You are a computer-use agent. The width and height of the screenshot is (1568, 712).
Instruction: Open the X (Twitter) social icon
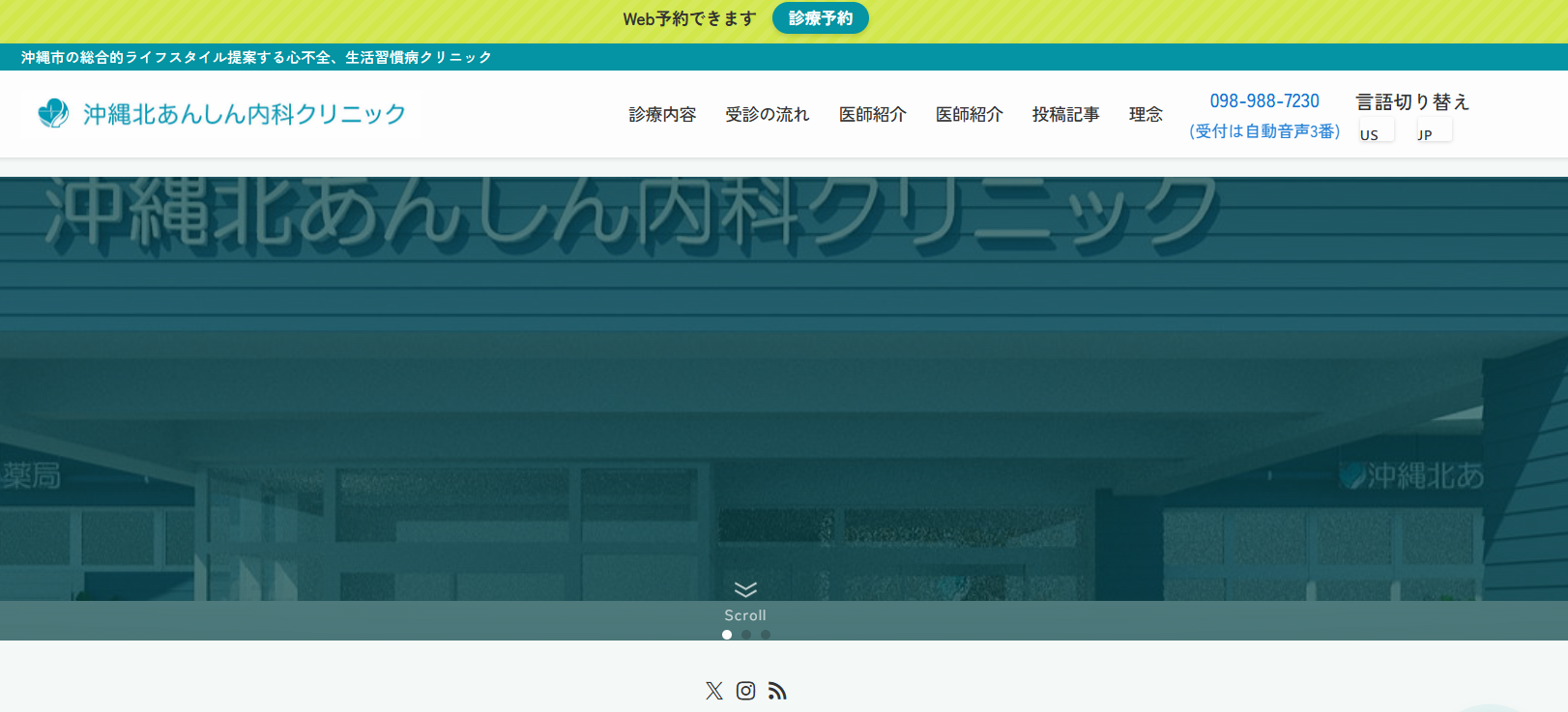tap(714, 691)
